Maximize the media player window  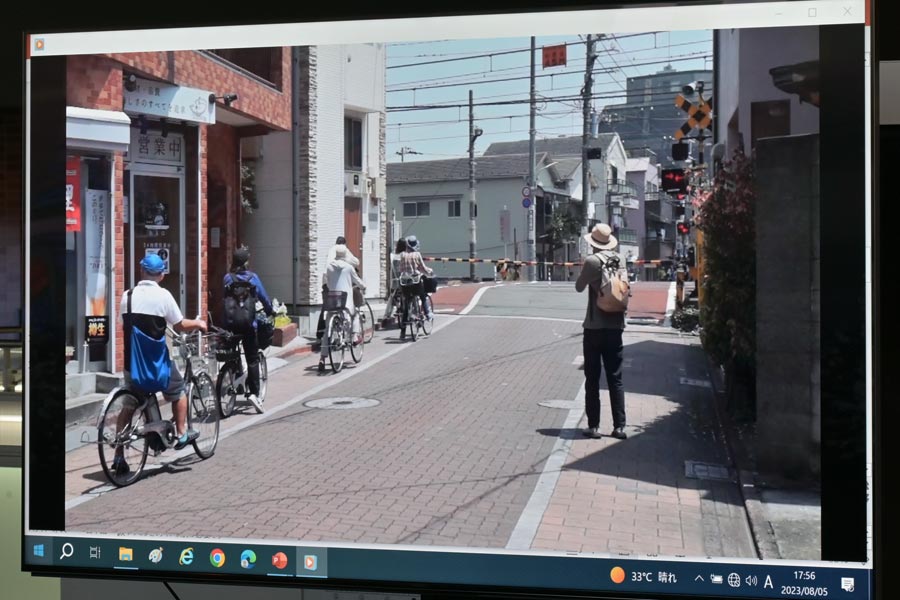812,12
